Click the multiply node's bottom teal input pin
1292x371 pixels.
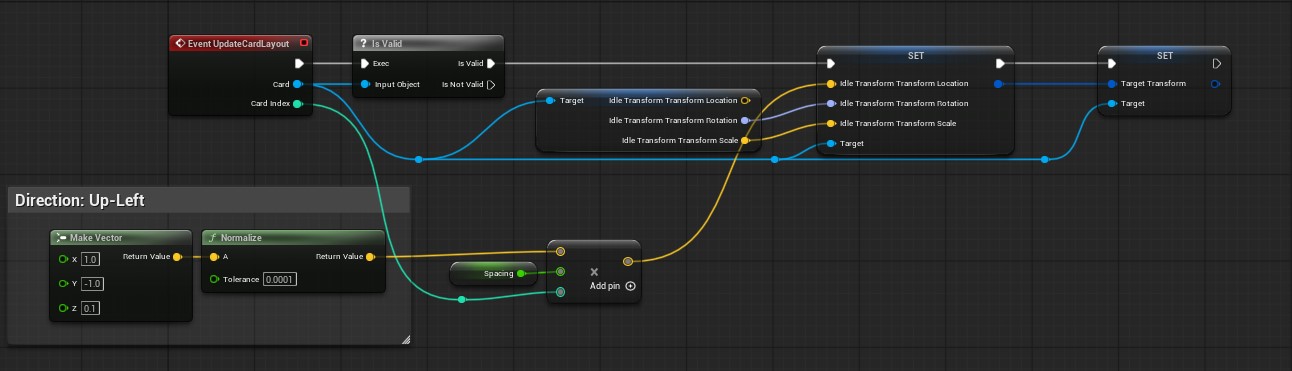tap(560, 292)
